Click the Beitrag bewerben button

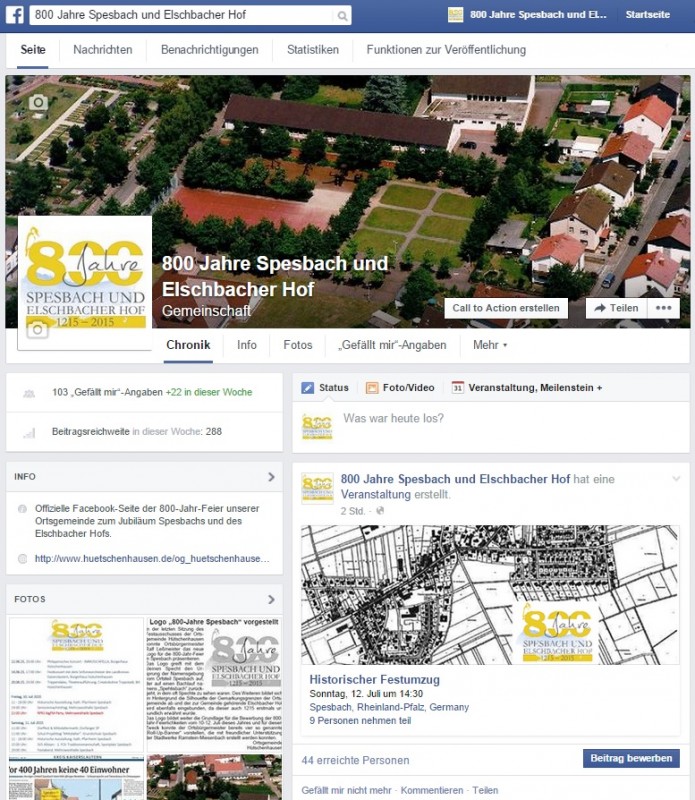pos(631,758)
